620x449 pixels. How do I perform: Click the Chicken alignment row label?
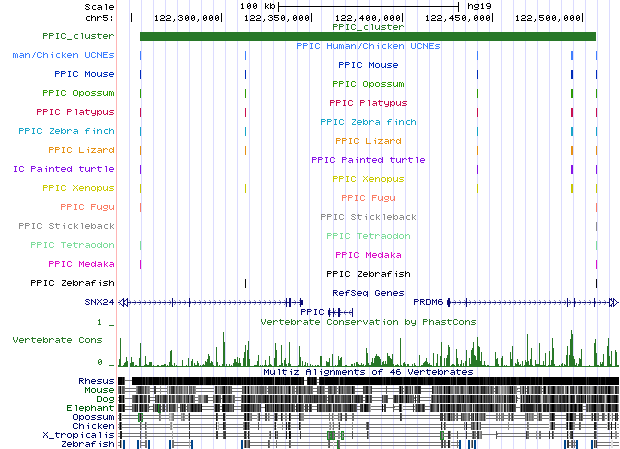pos(93,426)
